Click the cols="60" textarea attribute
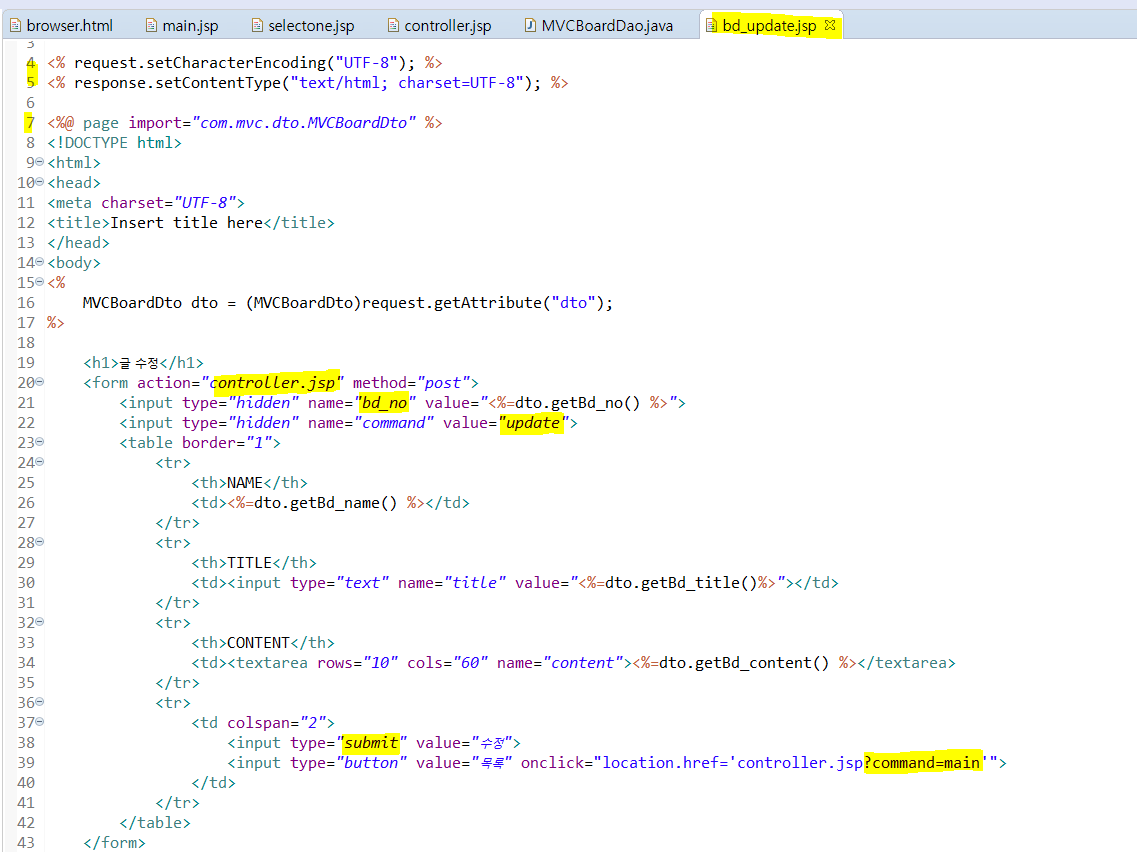This screenshot has width=1137, height=852. point(447,663)
